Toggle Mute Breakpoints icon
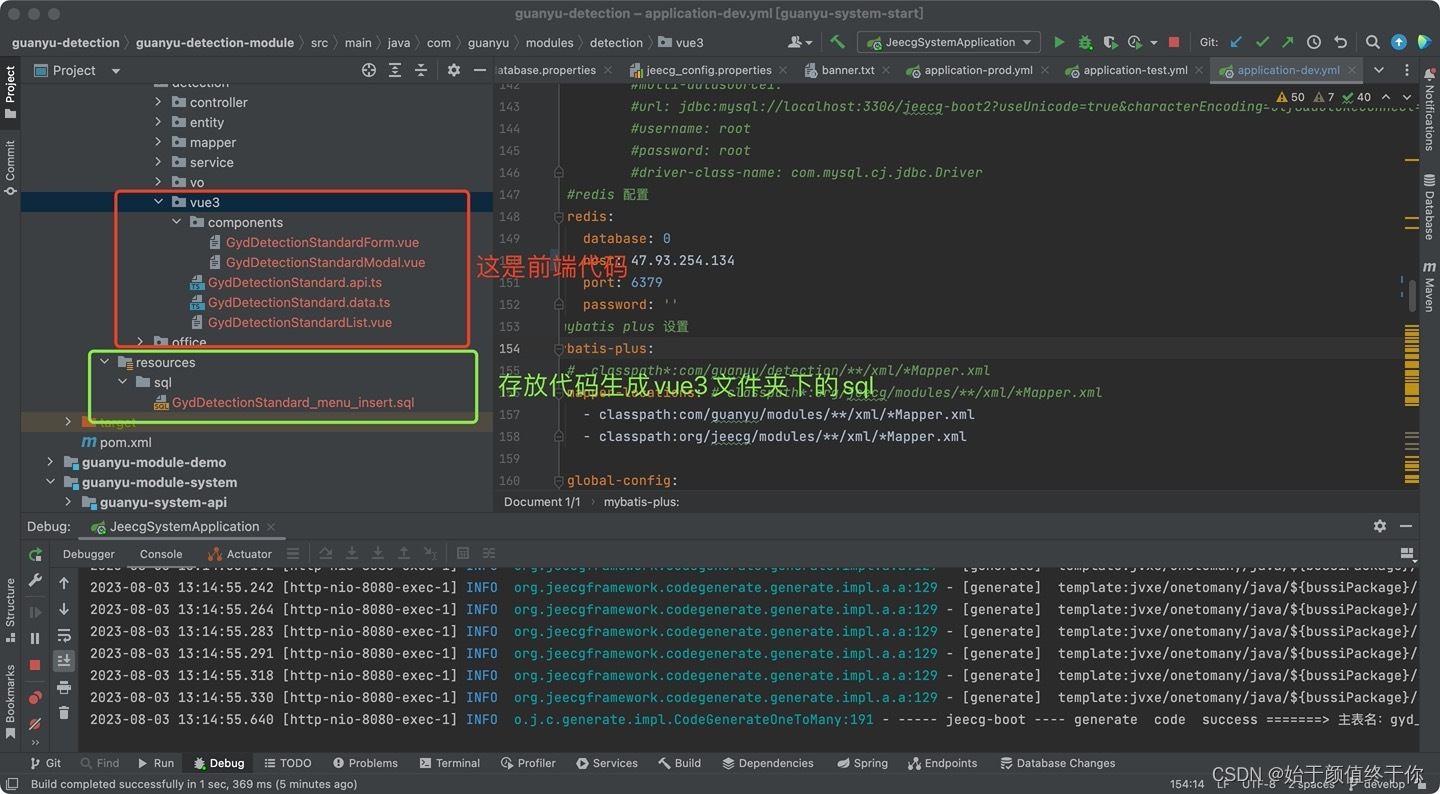Viewport: 1440px width, 794px height. (x=36, y=723)
